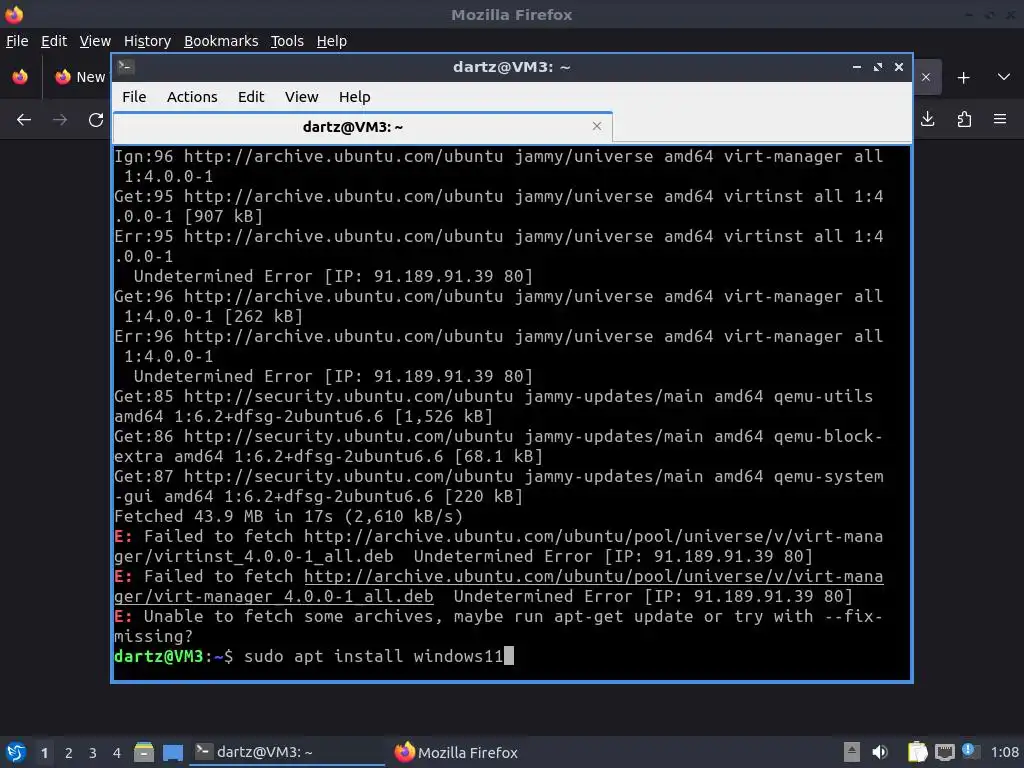
Task: Expand Firefox list all tabs chevron
Action: tap(1004, 77)
